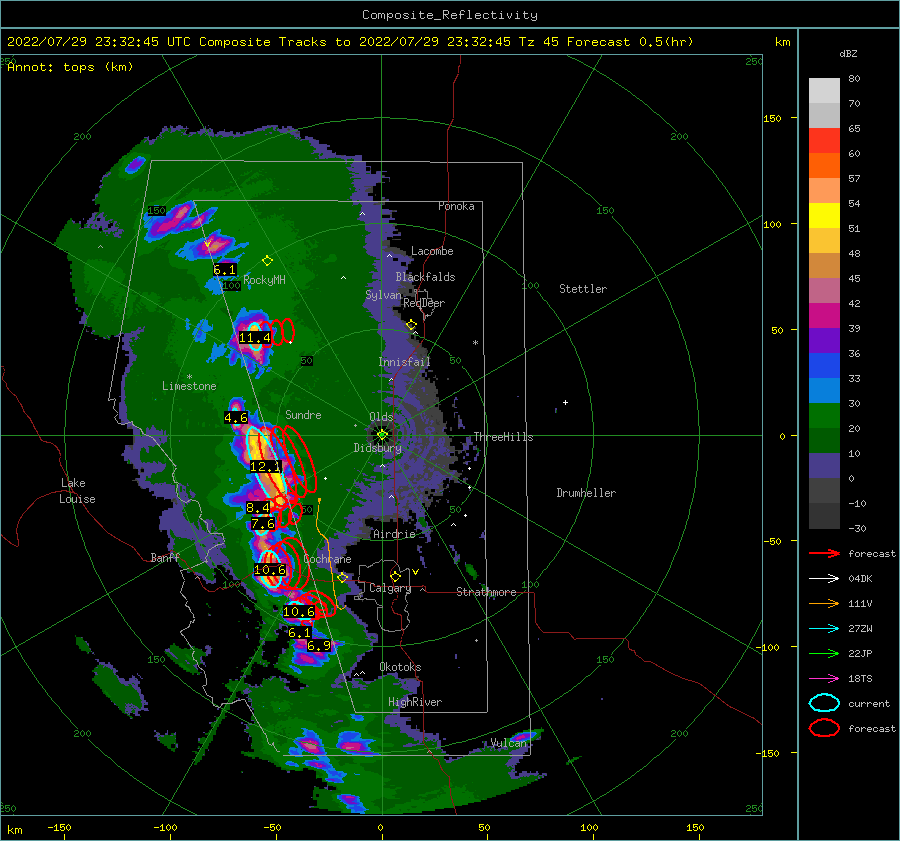Click the HighRiver label
Viewport: 900px width, 841px height.
point(414,702)
